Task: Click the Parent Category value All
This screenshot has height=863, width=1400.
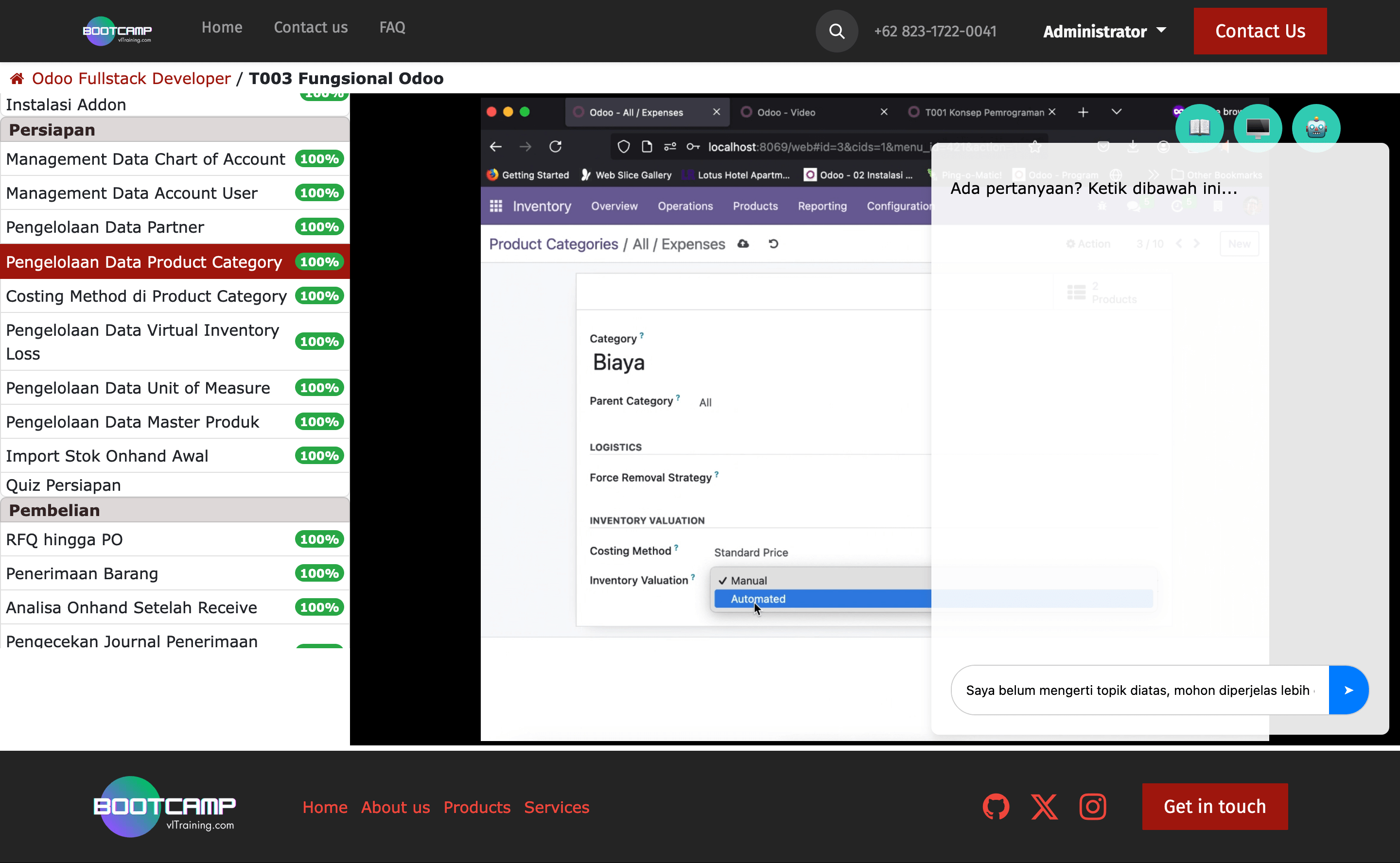Action: pyautogui.click(x=705, y=402)
